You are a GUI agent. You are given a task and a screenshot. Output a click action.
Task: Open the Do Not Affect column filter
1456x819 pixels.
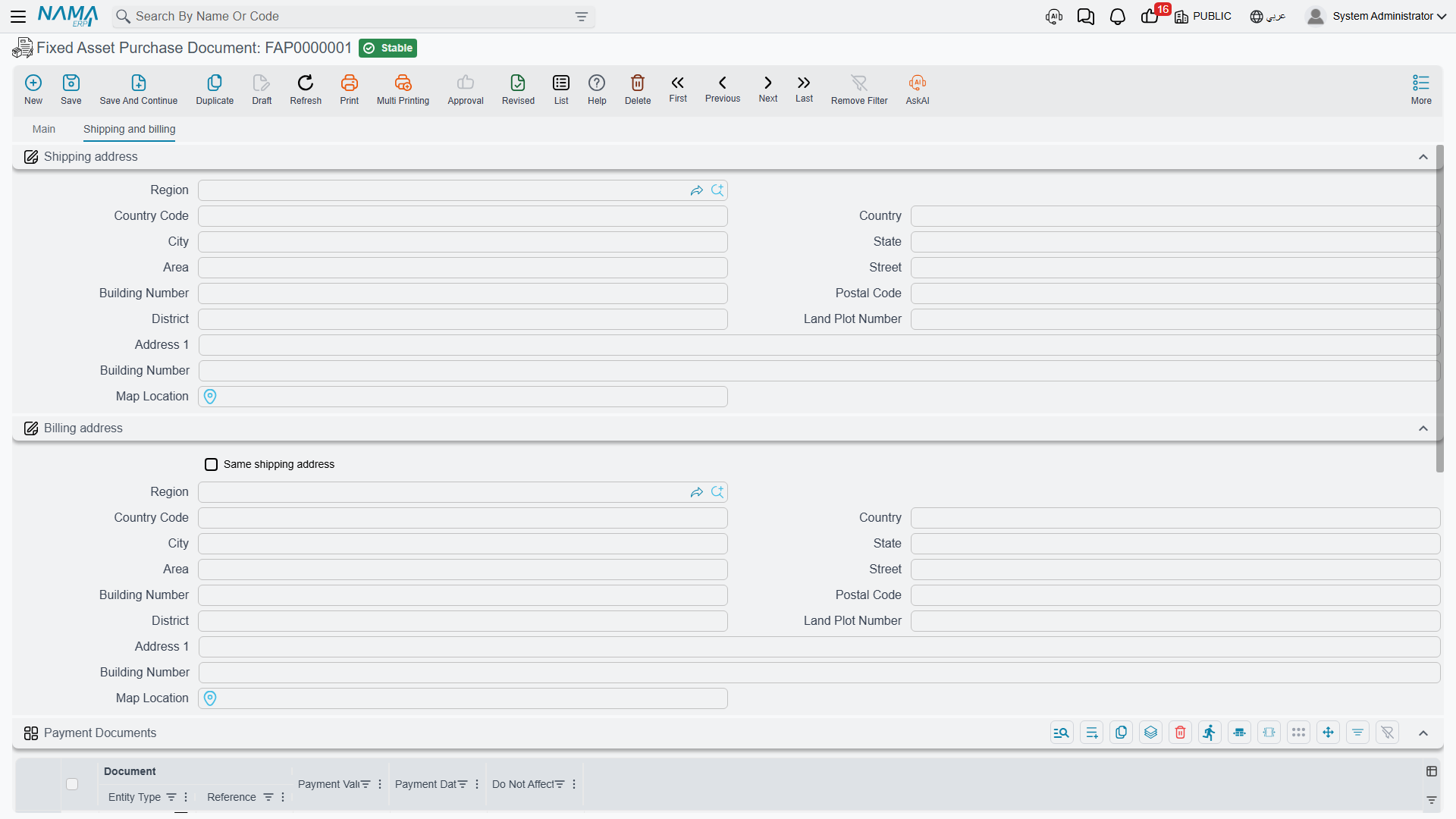560,784
